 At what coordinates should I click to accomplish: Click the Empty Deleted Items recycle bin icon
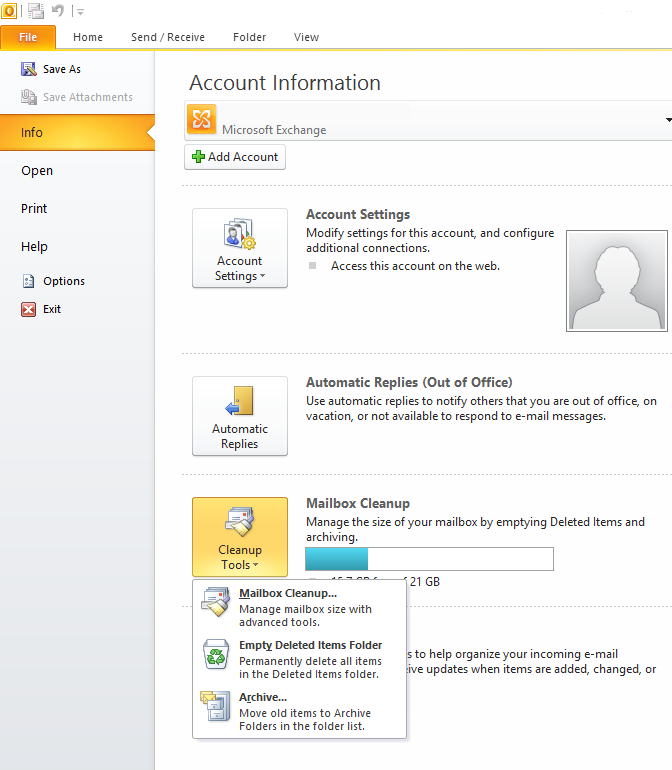215,655
